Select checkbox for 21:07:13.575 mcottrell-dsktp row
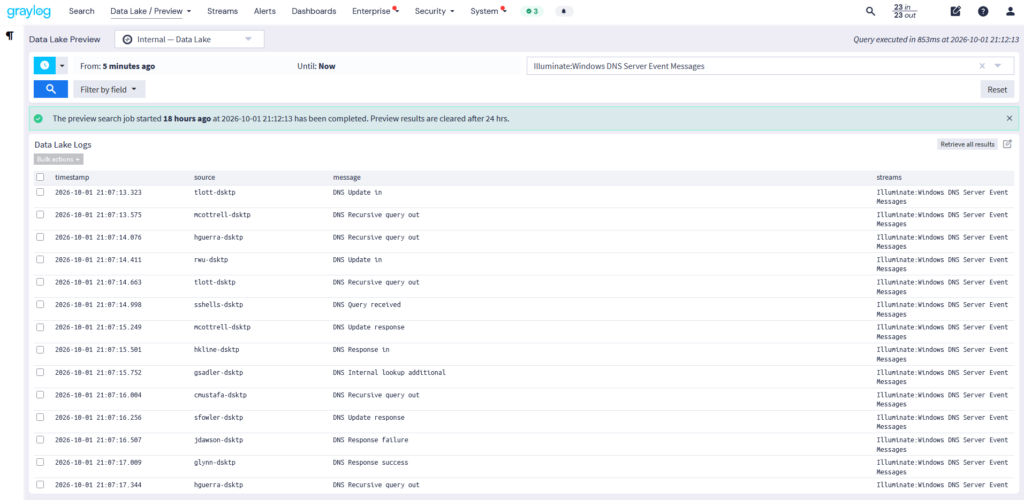1024x500 pixels. pyautogui.click(x=40, y=214)
